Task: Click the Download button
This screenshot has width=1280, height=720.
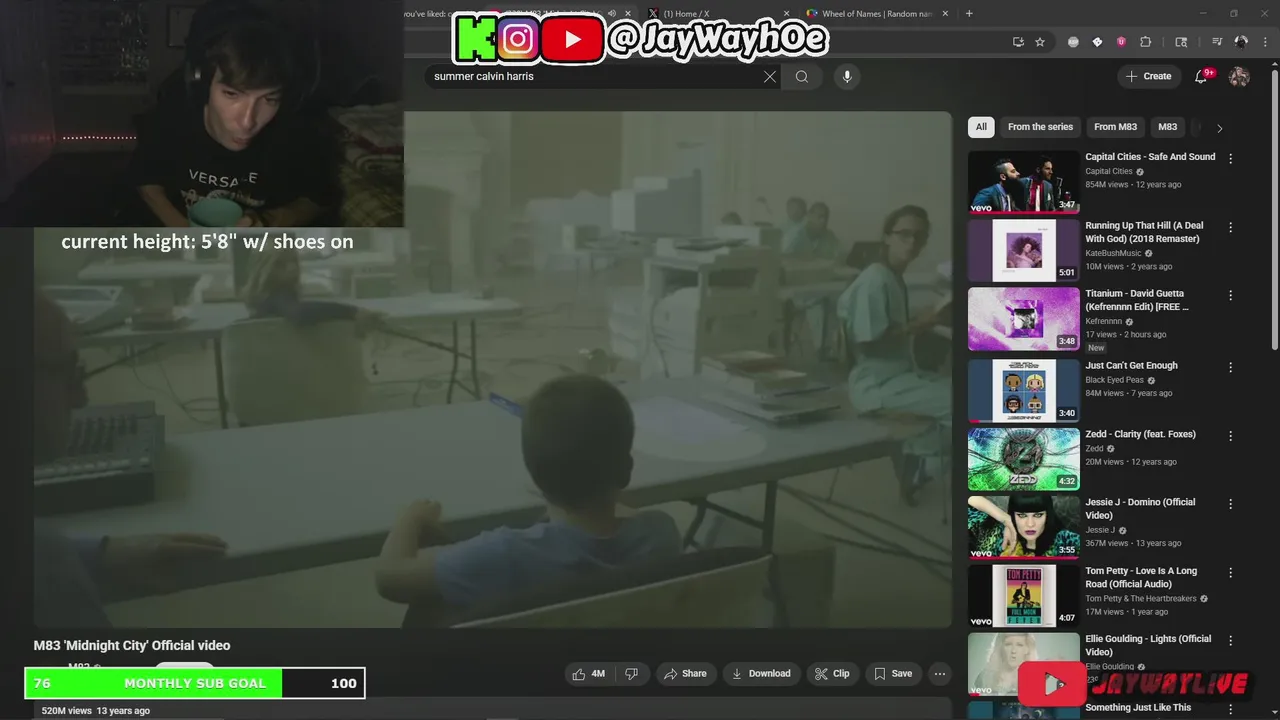Action: pyautogui.click(x=761, y=674)
